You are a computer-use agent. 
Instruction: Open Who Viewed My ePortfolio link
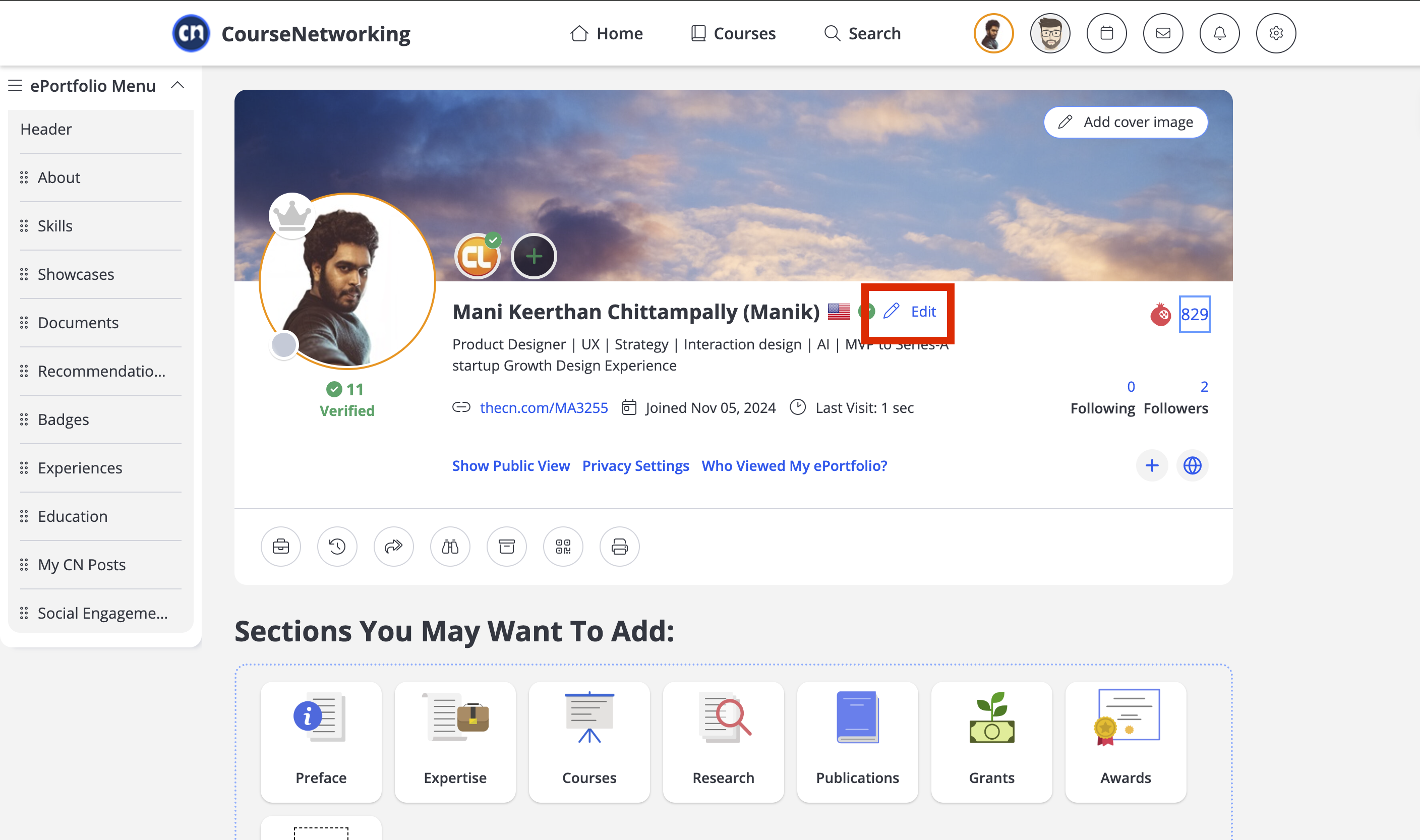794,465
